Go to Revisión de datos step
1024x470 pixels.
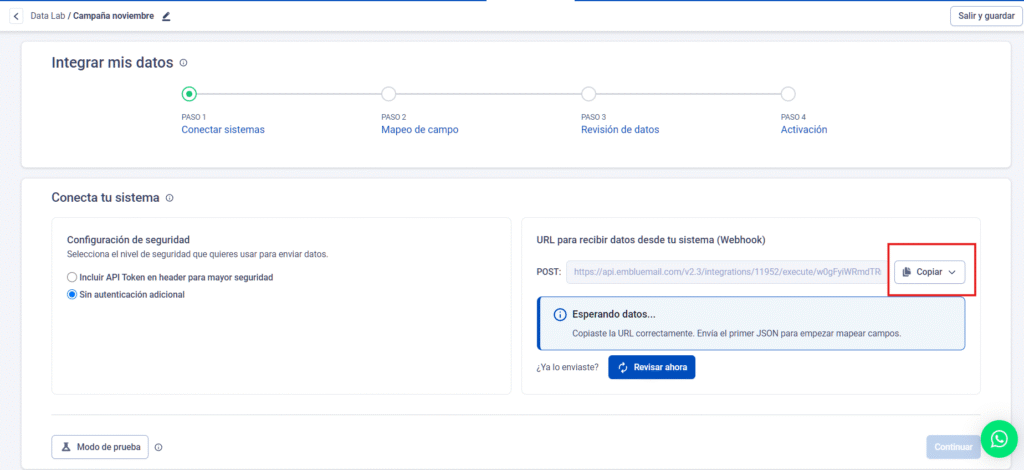619,129
